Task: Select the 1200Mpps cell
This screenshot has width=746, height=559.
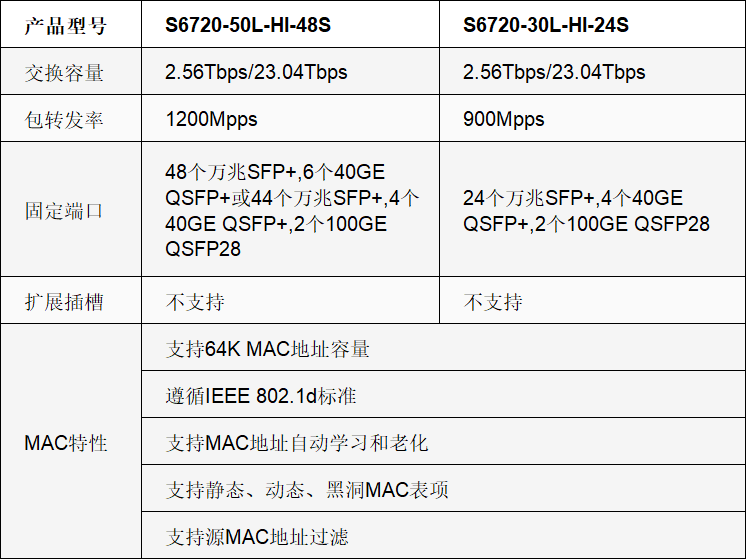Action: (x=212, y=119)
